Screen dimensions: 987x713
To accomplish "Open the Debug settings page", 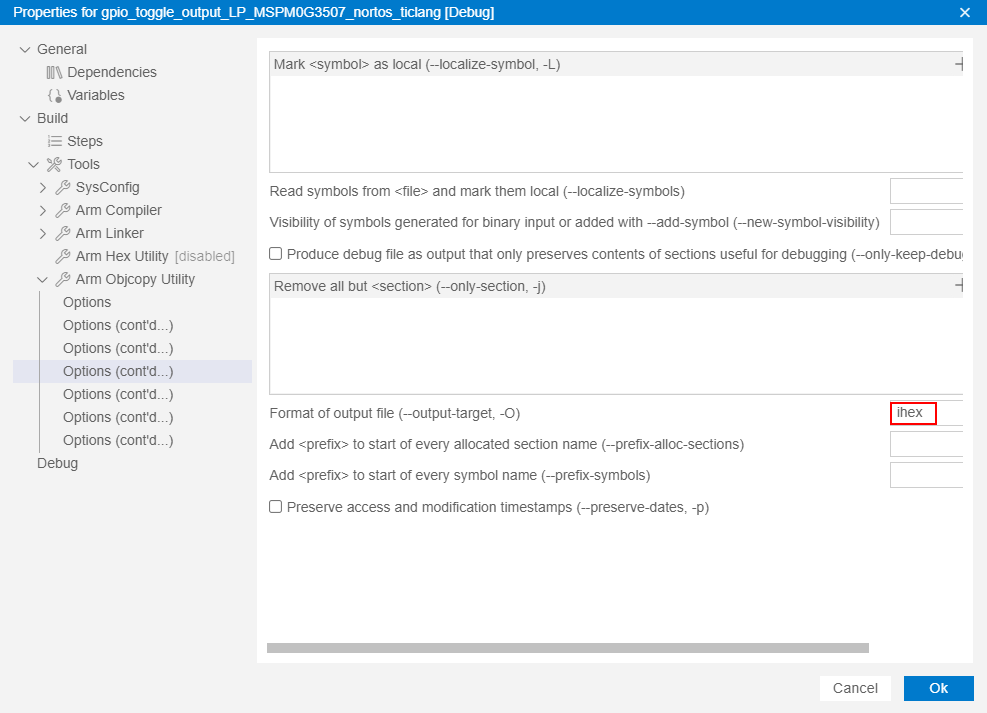I will coord(57,464).
